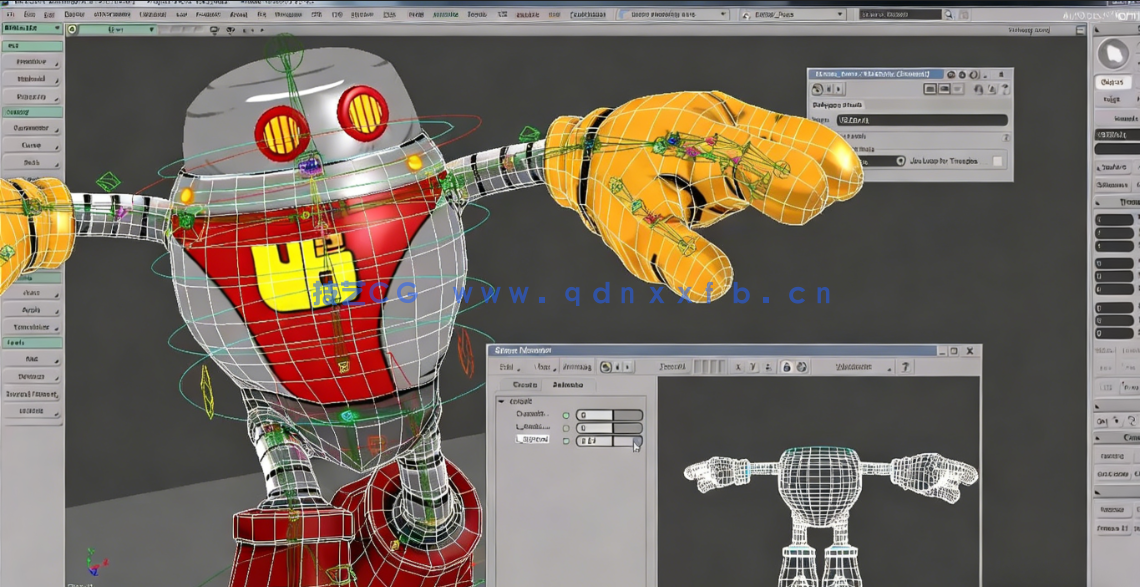Click the slider track beside the third channel value
This screenshot has height=587, width=1140.
(626, 440)
